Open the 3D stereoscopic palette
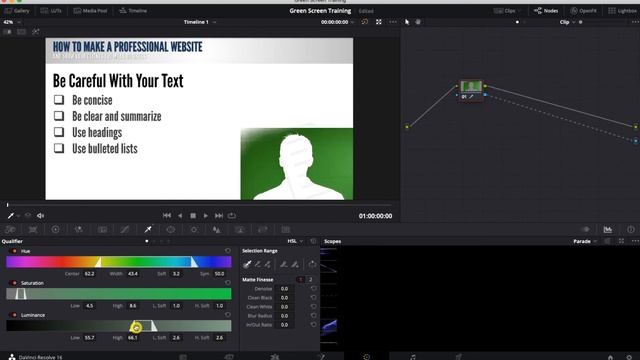Image resolution: width=640 pixels, height=360 pixels. [286, 230]
